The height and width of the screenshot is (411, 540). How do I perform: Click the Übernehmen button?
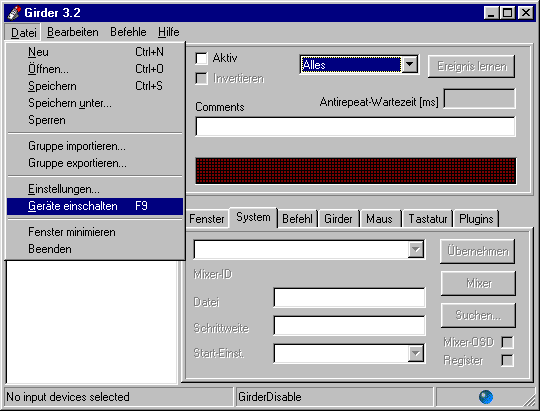pyautogui.click(x=478, y=251)
